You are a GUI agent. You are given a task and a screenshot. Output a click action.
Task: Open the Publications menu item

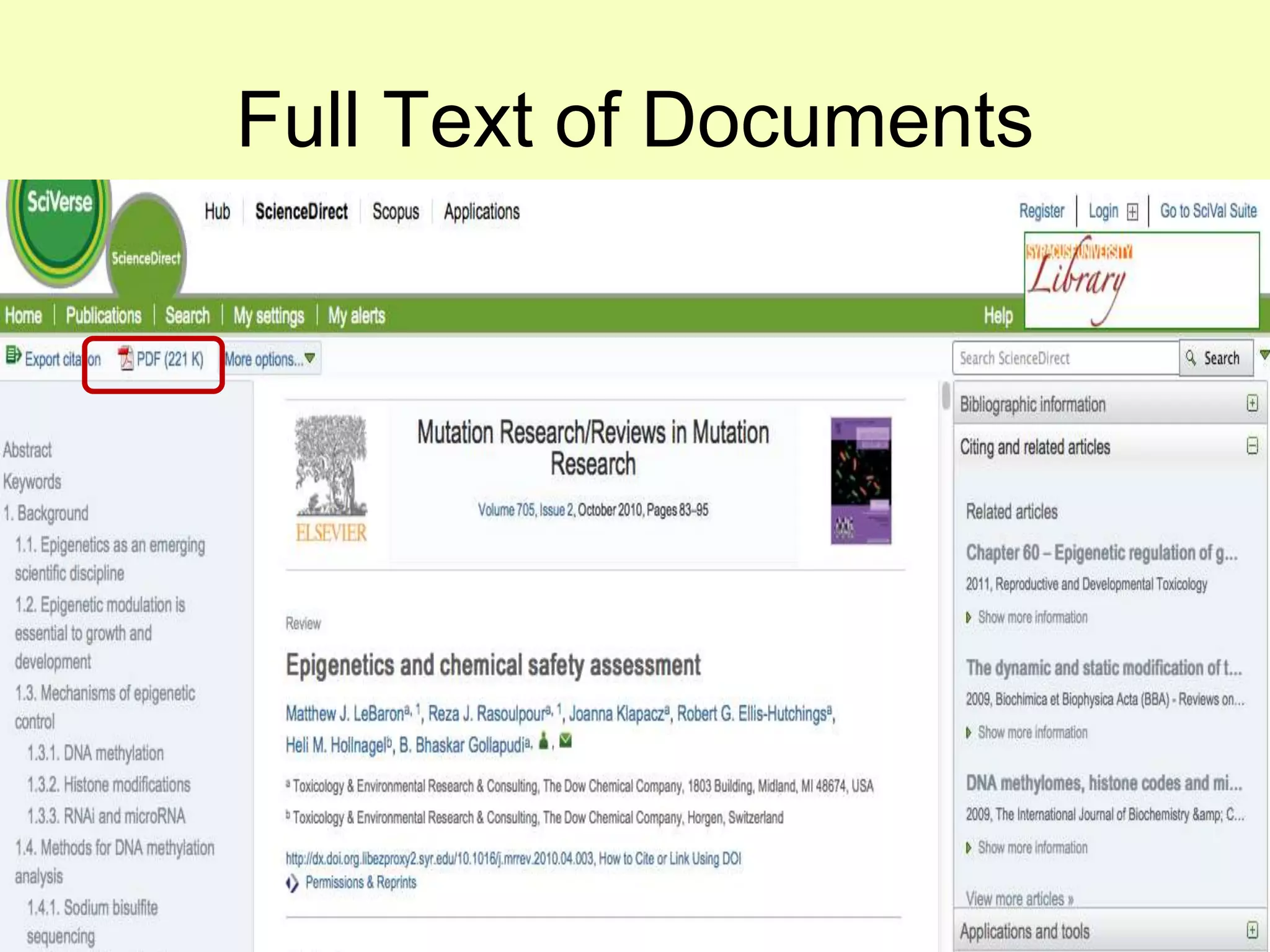pyautogui.click(x=104, y=315)
